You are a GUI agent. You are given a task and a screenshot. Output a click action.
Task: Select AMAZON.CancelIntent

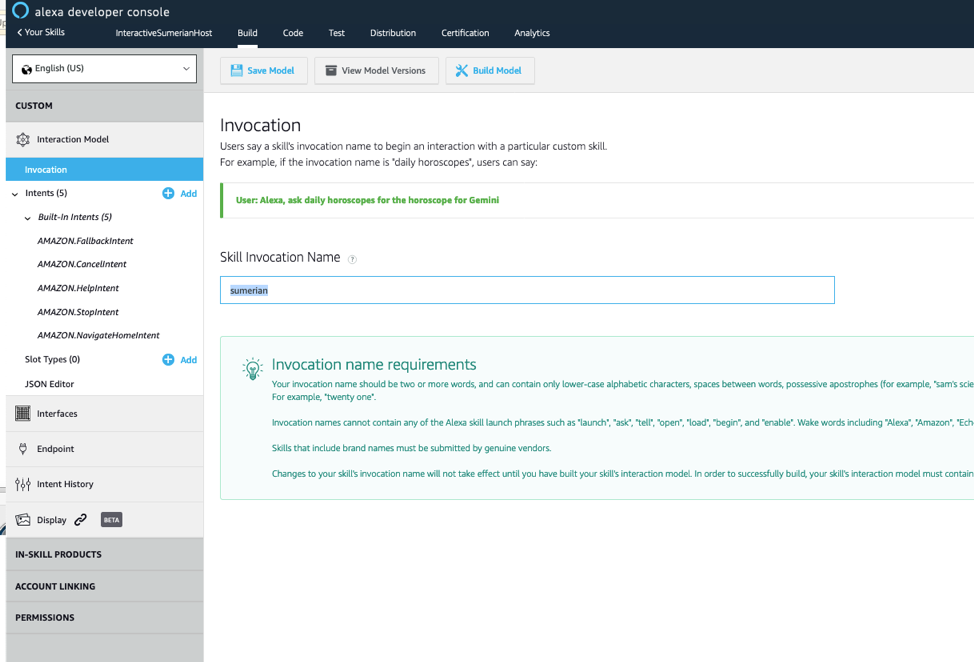click(81, 264)
